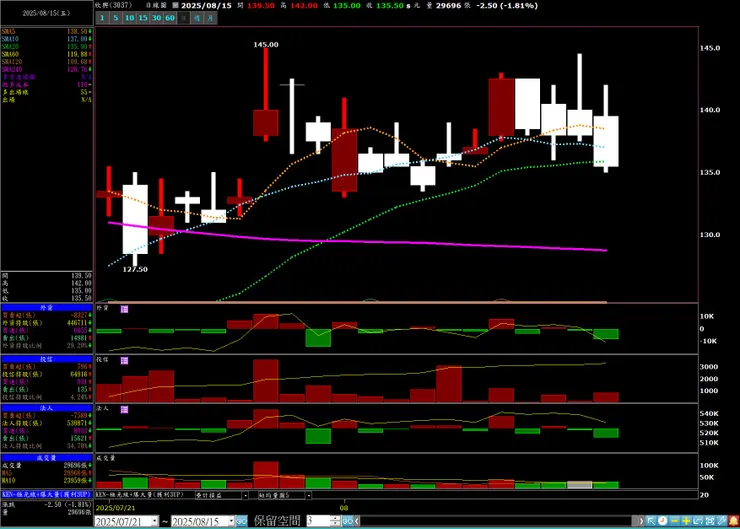Click the 保留空間 spinner arrows
This screenshot has height=529, width=740.
(x=336, y=521)
